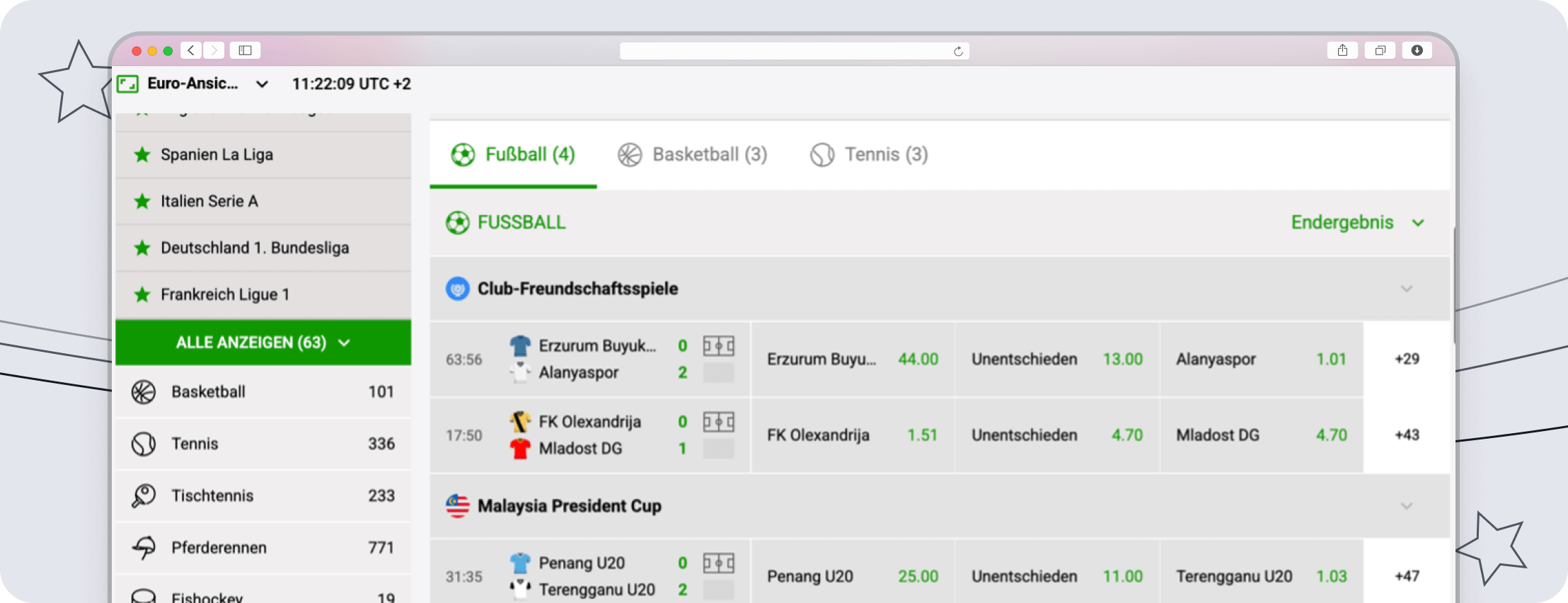Viewport: 1568px width, 603px height.
Task: Click the browser back arrow button
Action: click(191, 50)
